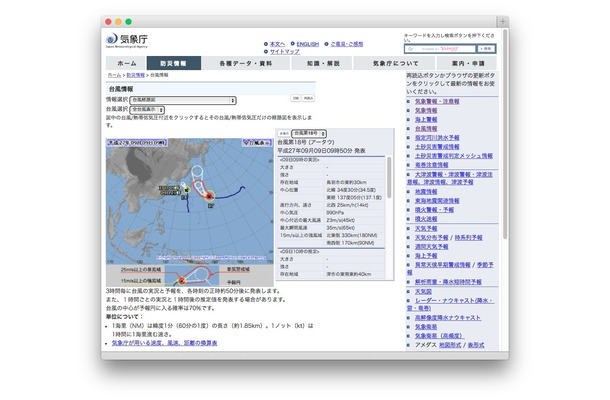Viewport: 610px width, 400px height.
Task: Open the 気象衛星 sidebar link
Action: coord(426,327)
